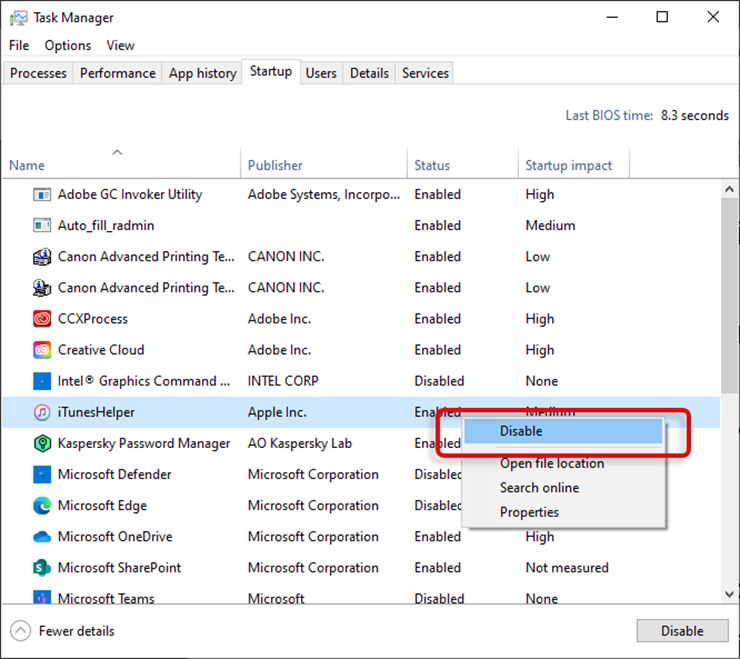Open the File menu
The width and height of the screenshot is (740, 659).
pyautogui.click(x=19, y=45)
